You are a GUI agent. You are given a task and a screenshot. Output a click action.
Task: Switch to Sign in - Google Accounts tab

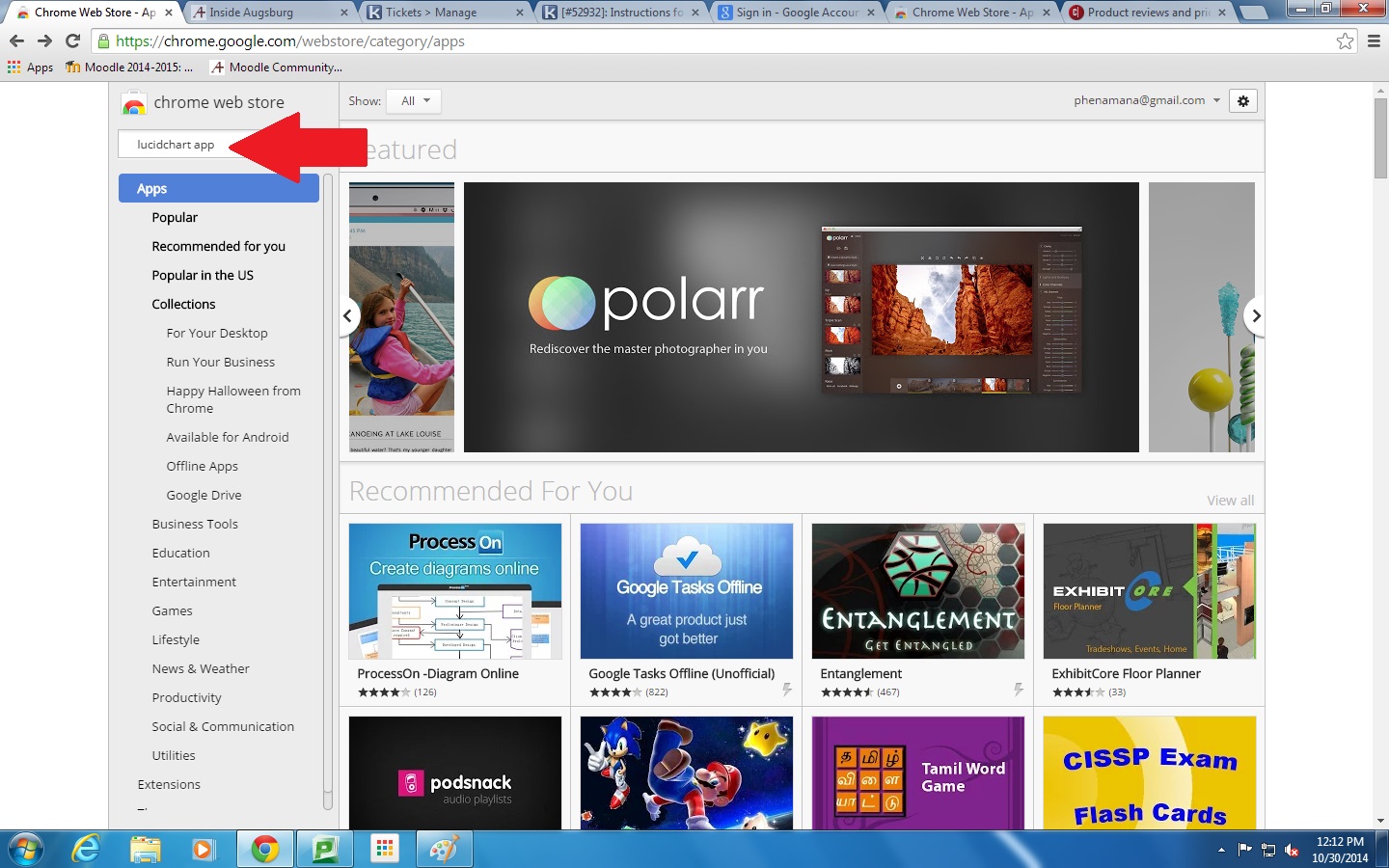pos(795,13)
